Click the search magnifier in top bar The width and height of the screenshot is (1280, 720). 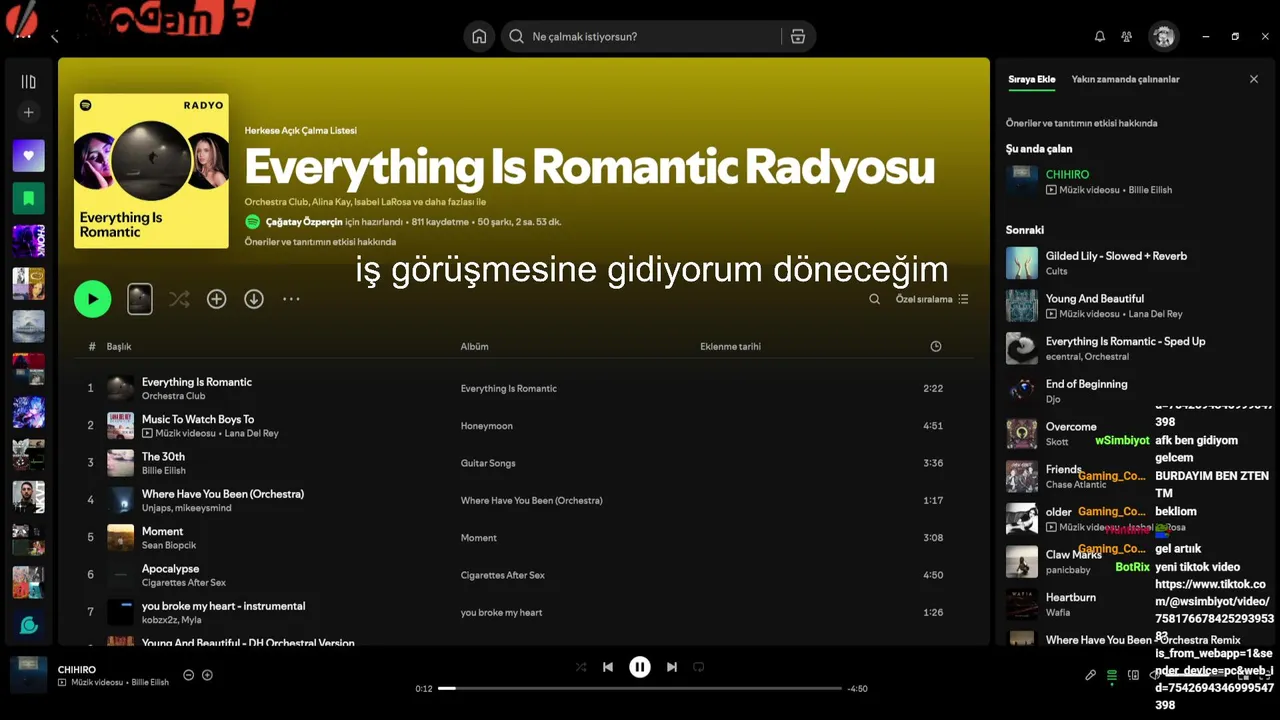pos(517,36)
